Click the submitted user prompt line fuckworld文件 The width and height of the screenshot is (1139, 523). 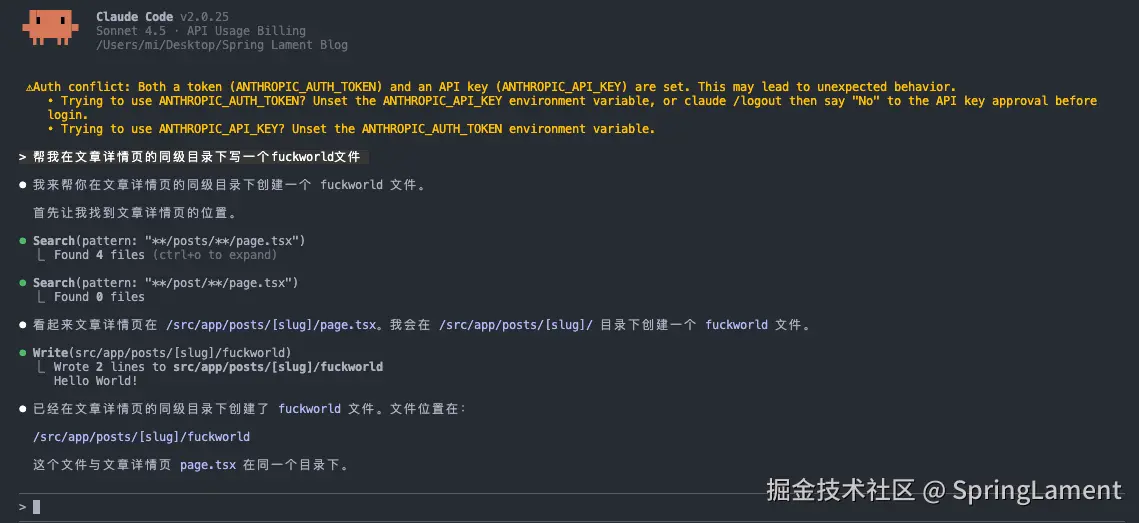tap(193, 157)
